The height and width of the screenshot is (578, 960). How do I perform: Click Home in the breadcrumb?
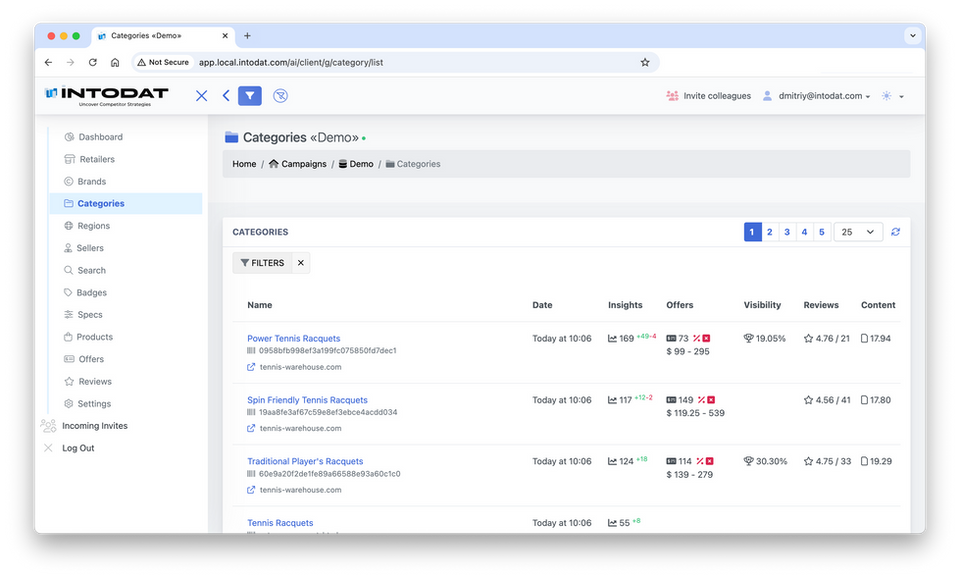pyautogui.click(x=244, y=164)
